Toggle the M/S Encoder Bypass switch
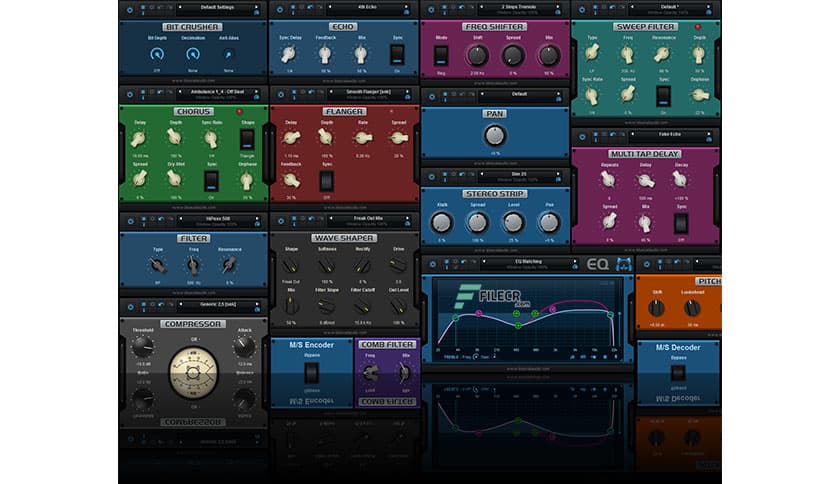The width and height of the screenshot is (836, 484). pos(309,375)
